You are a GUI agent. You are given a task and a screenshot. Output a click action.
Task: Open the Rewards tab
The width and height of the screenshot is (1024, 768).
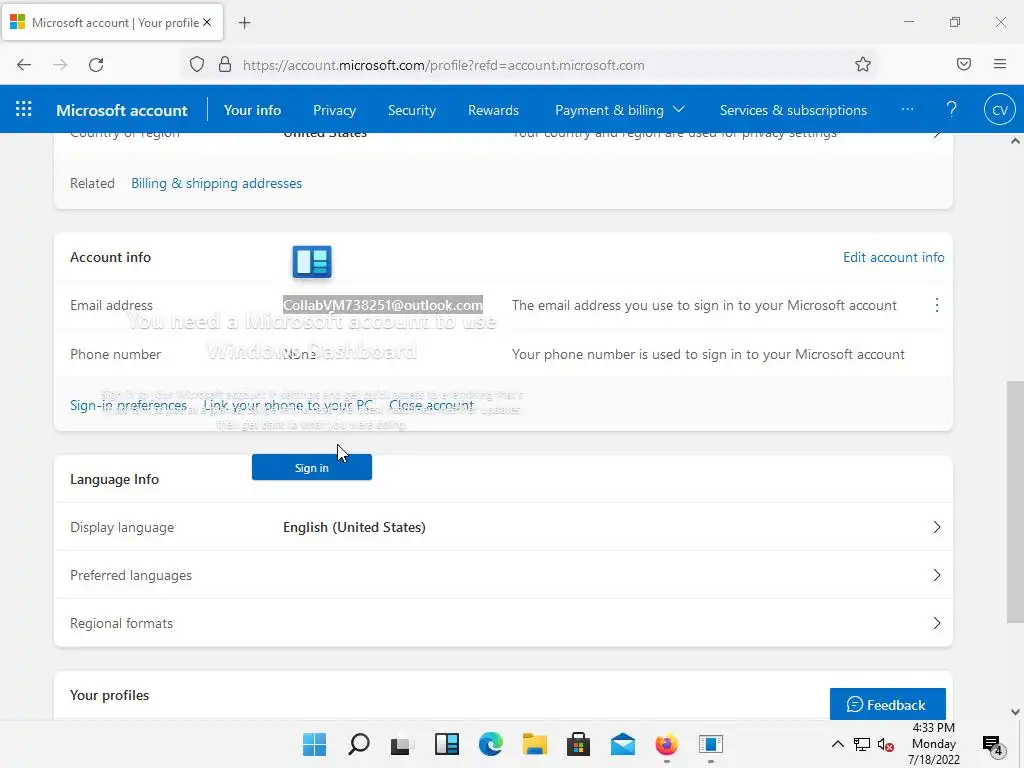point(493,110)
